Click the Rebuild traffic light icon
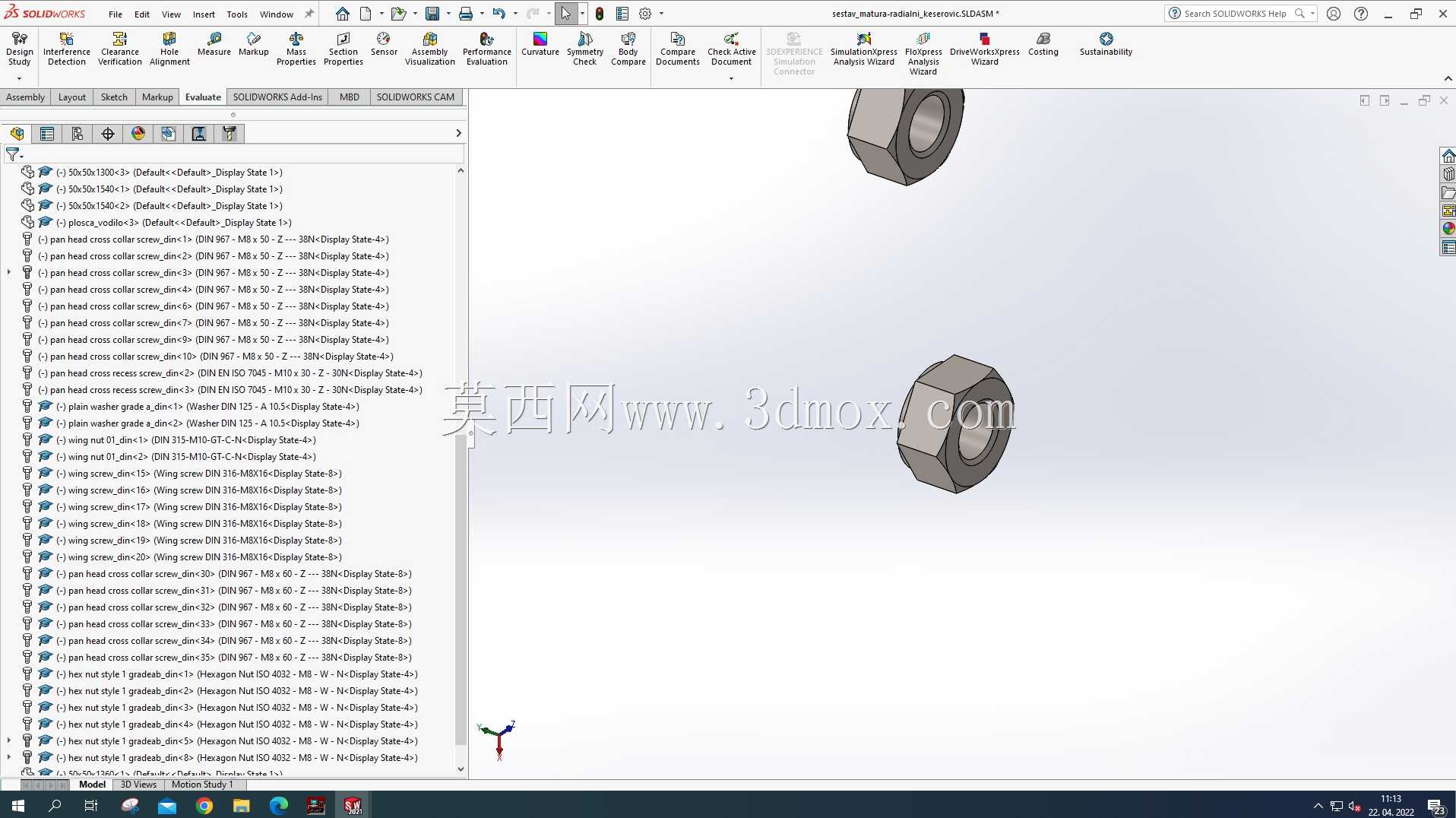 pyautogui.click(x=600, y=14)
